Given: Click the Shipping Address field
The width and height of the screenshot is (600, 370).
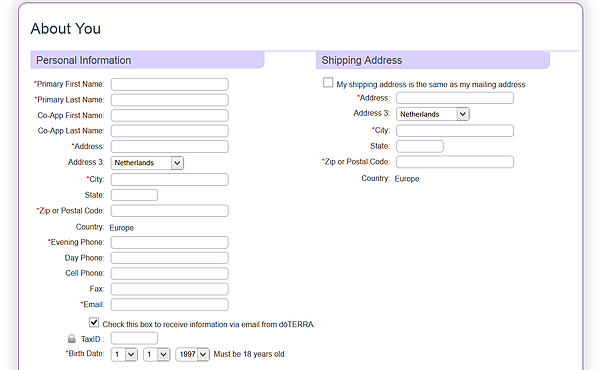Looking at the screenshot, I should click(455, 98).
